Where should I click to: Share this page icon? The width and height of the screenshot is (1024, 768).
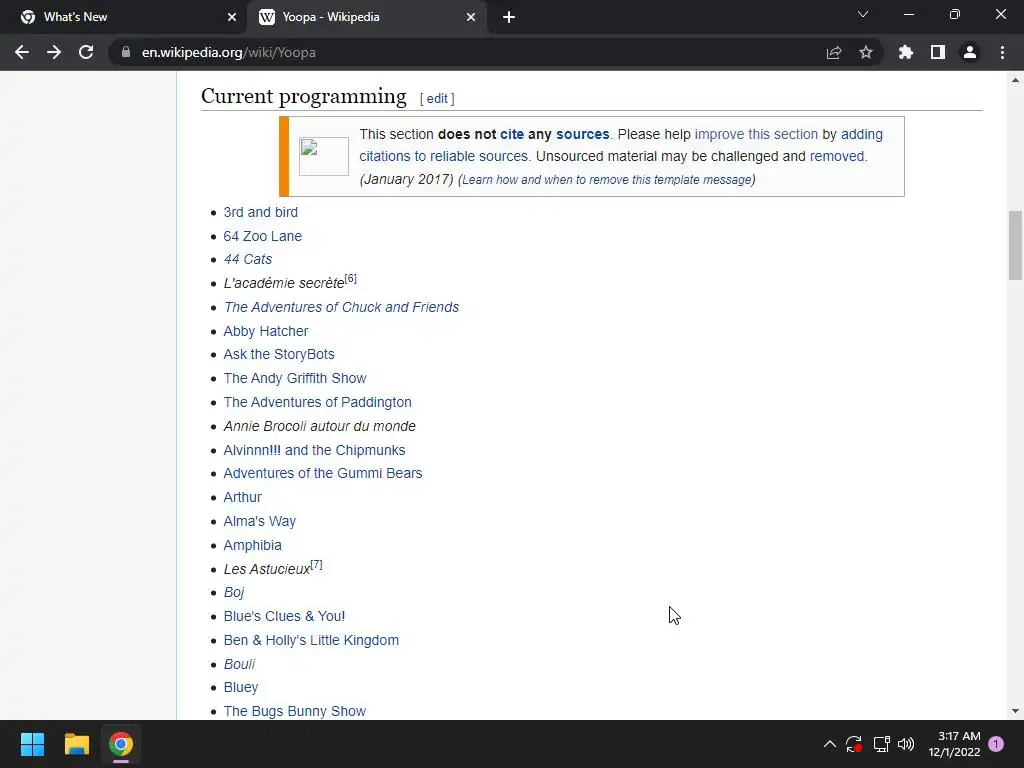[x=834, y=52]
